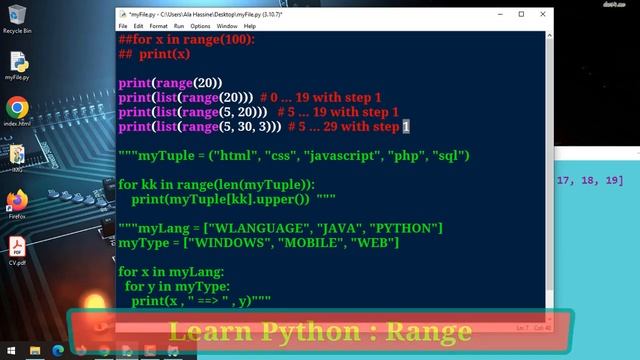Click the myType list assignment line
Viewport: 640px width, 360px height.
[x=259, y=243]
